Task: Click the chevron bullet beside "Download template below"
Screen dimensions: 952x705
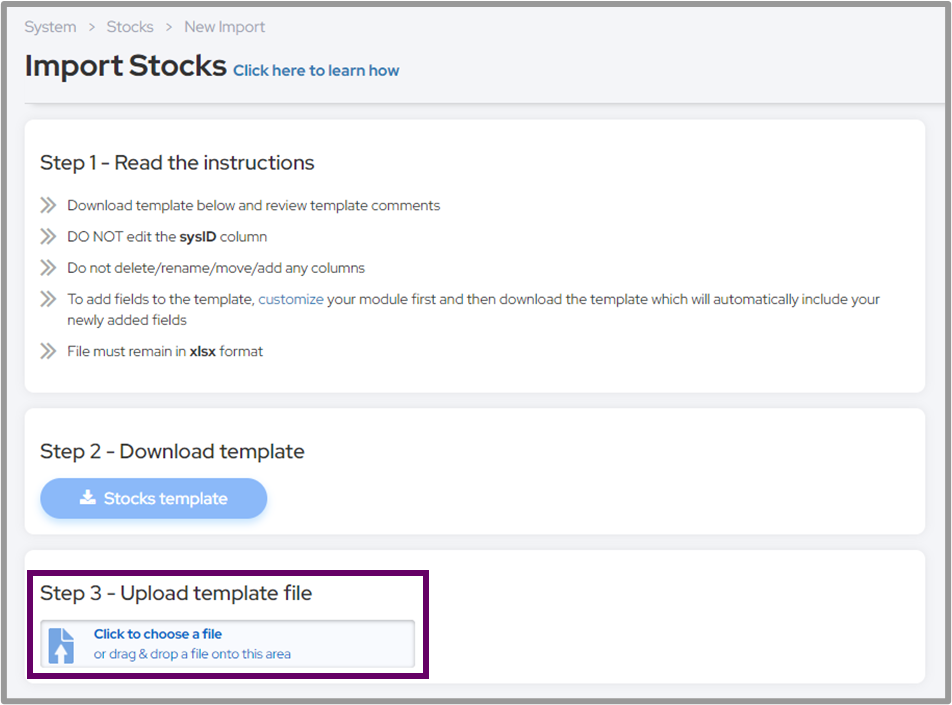Action: click(x=48, y=205)
